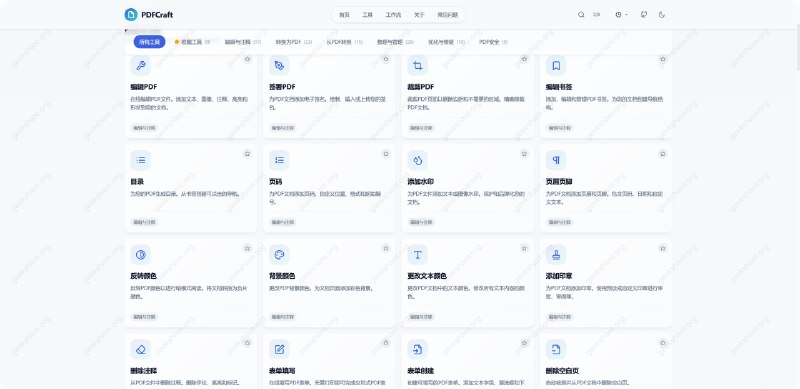Click the 页眉页脚 pilcrow icon
The image size is (800, 389).
556,160
